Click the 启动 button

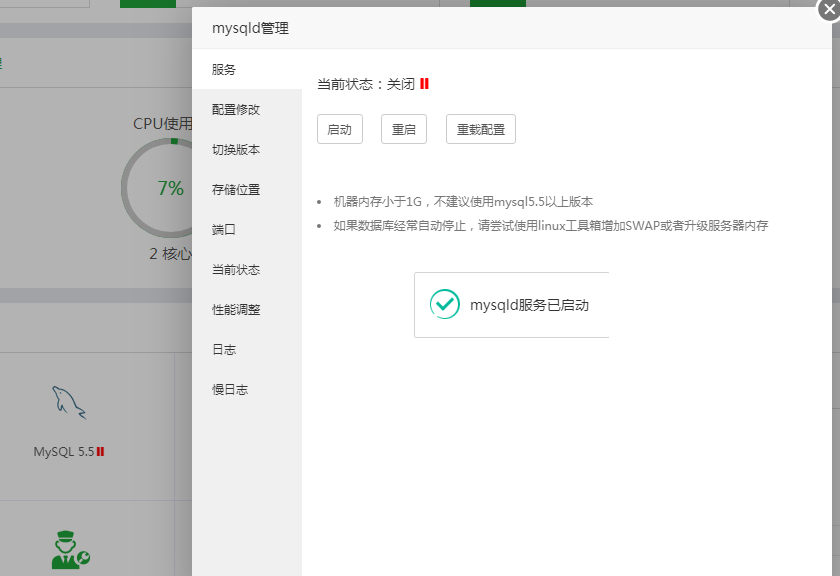coord(340,129)
